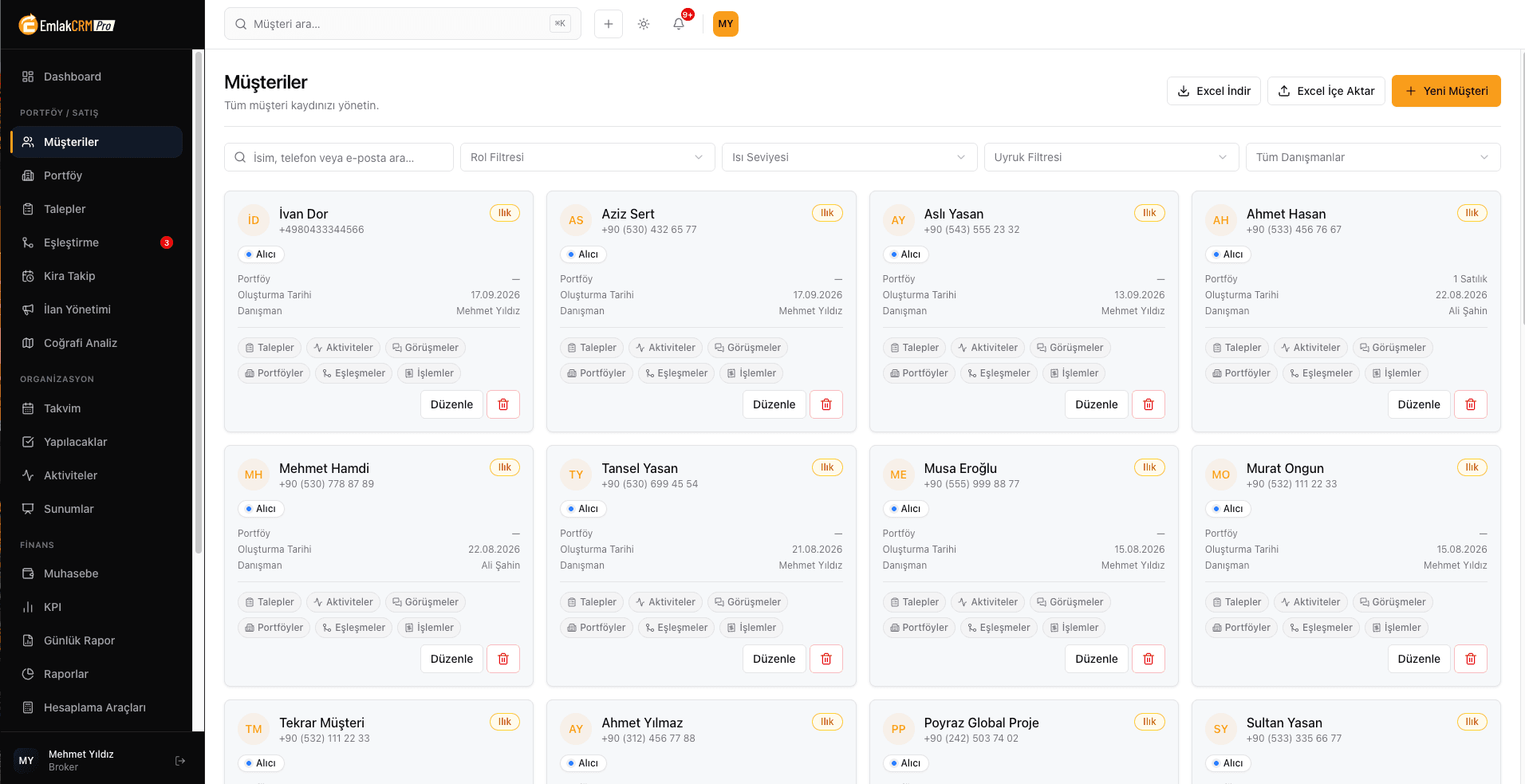Toggle the light/dark theme sun icon
1525x784 pixels.
[x=644, y=24]
